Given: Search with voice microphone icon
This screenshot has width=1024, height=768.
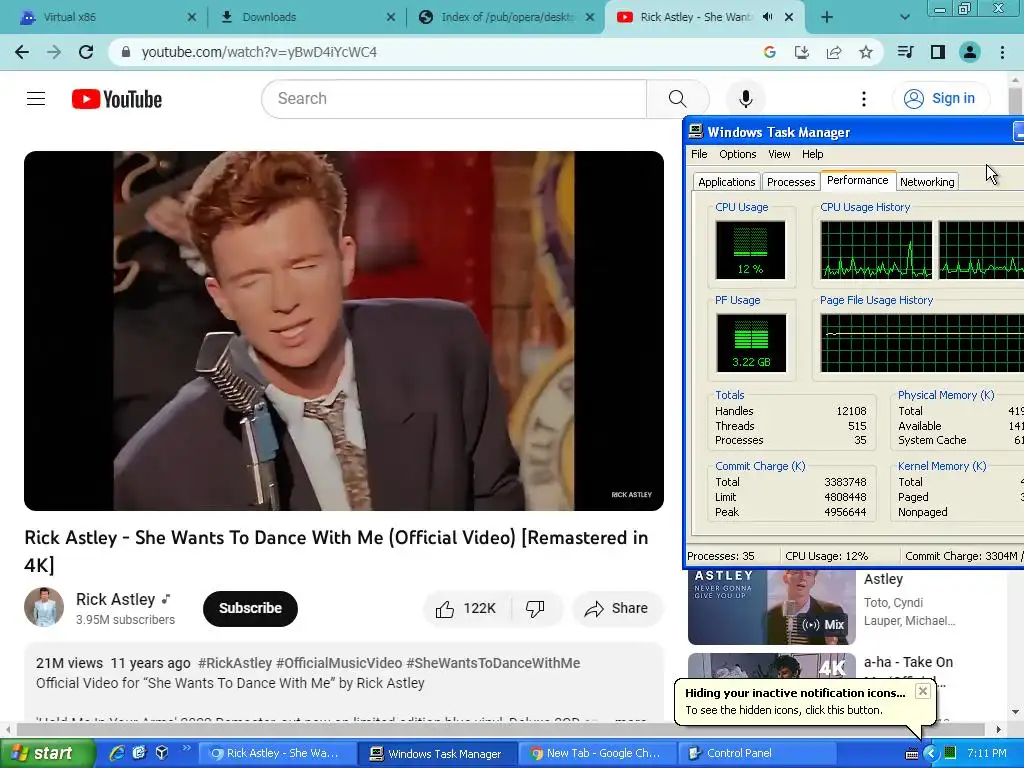Looking at the screenshot, I should point(745,99).
